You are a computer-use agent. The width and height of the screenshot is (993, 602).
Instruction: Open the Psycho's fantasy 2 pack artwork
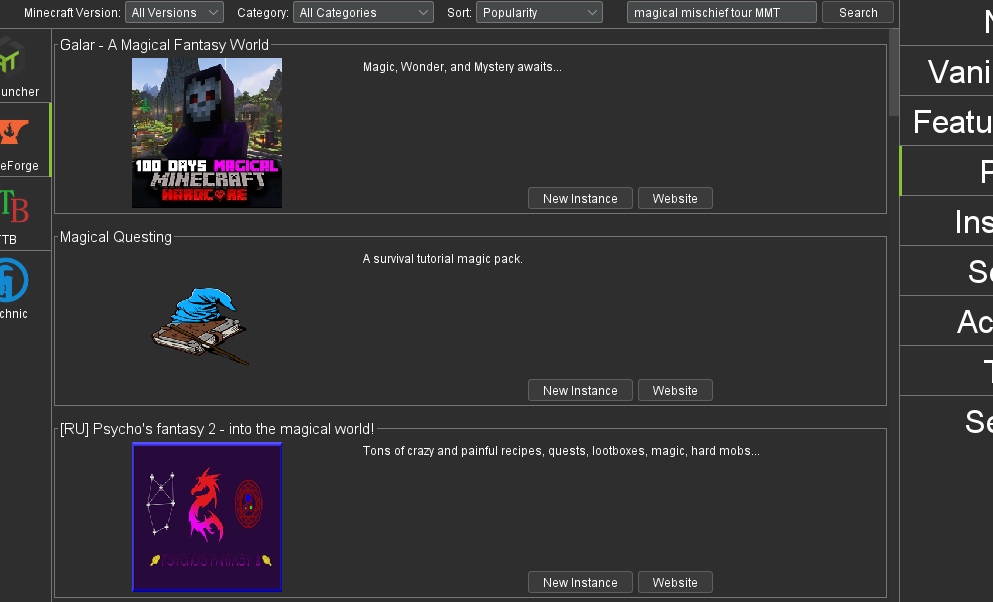[206, 517]
